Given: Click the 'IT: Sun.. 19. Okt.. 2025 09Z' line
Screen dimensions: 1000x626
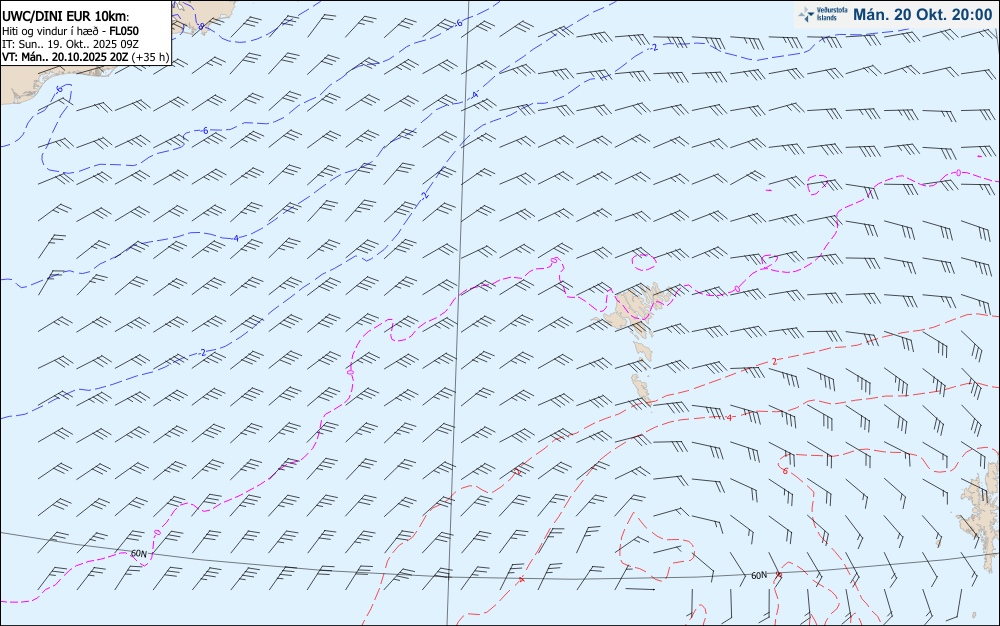Looking at the screenshot, I should (70, 44).
